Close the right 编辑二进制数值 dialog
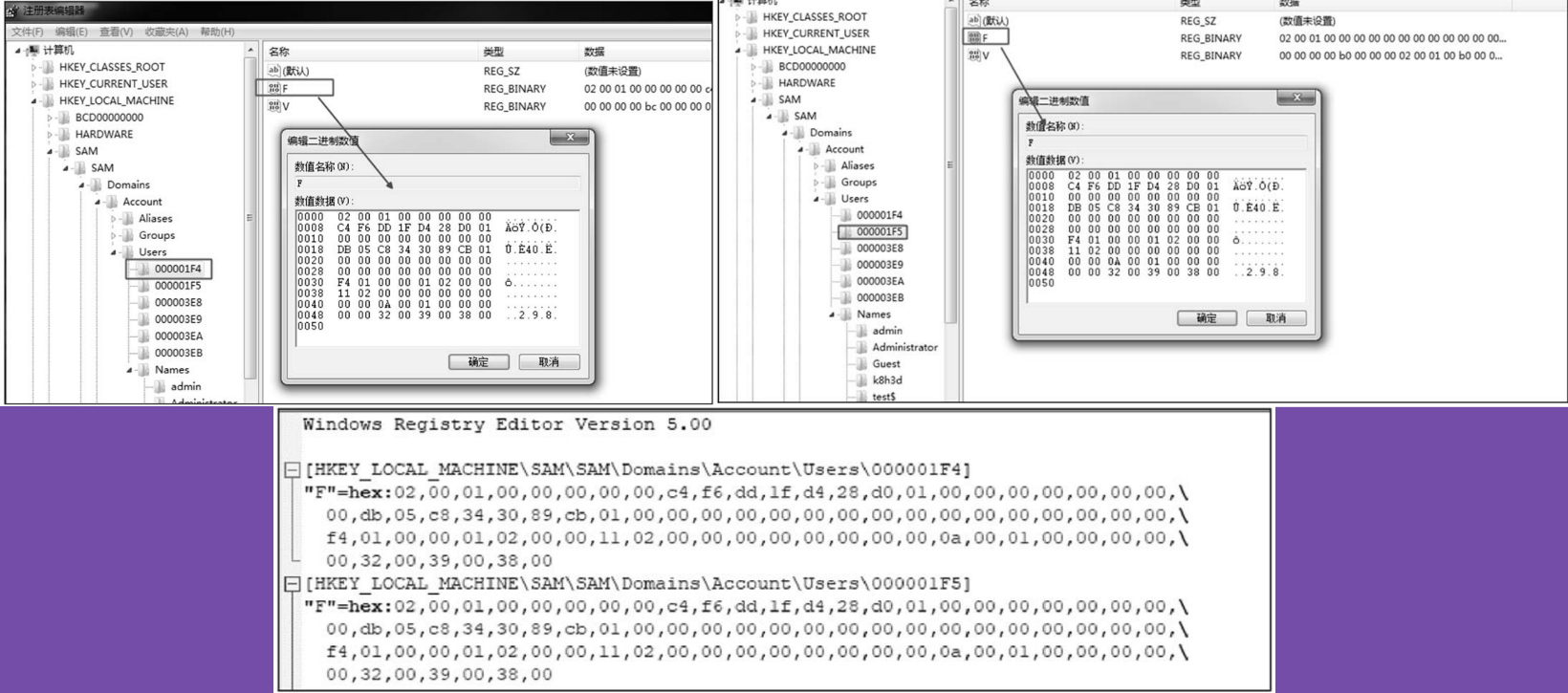Viewport: 1568px width, 693px height. [x=1296, y=97]
